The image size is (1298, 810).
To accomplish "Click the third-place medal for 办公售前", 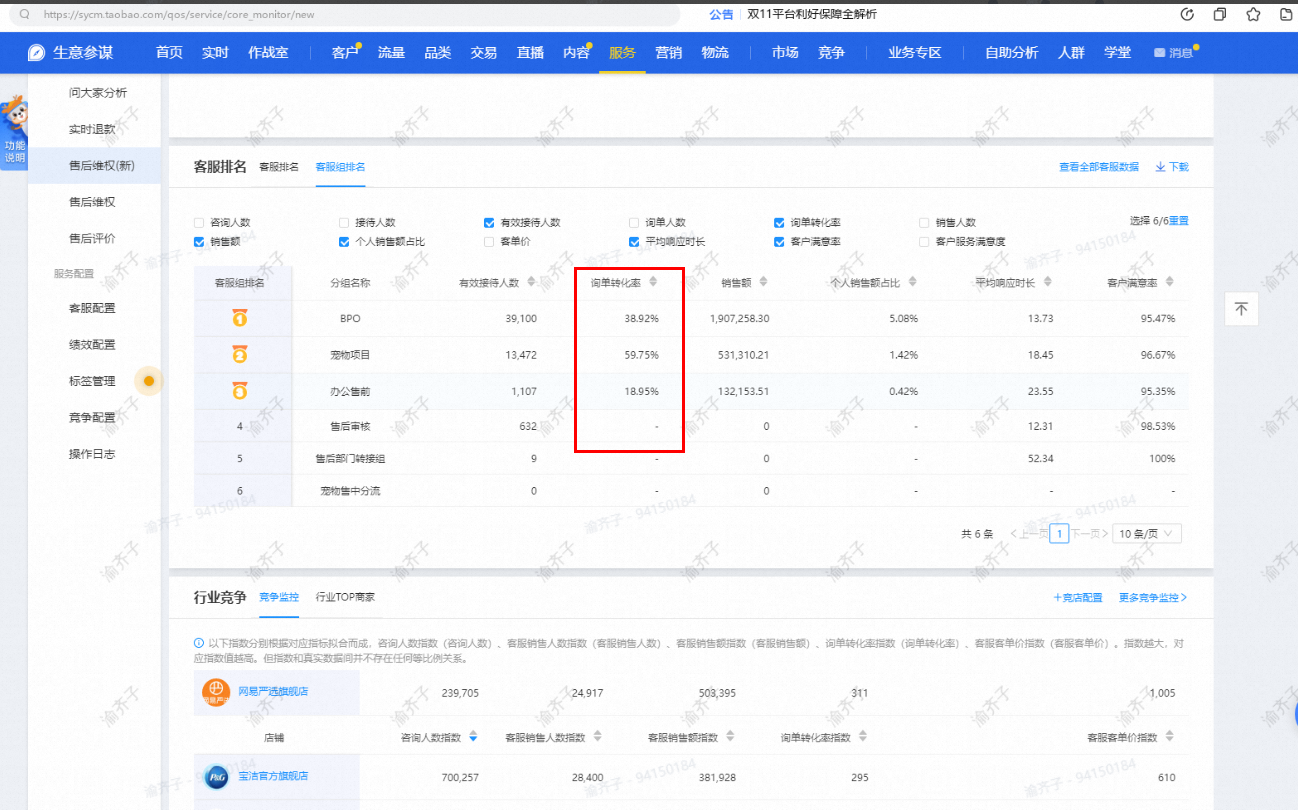I will [x=240, y=391].
